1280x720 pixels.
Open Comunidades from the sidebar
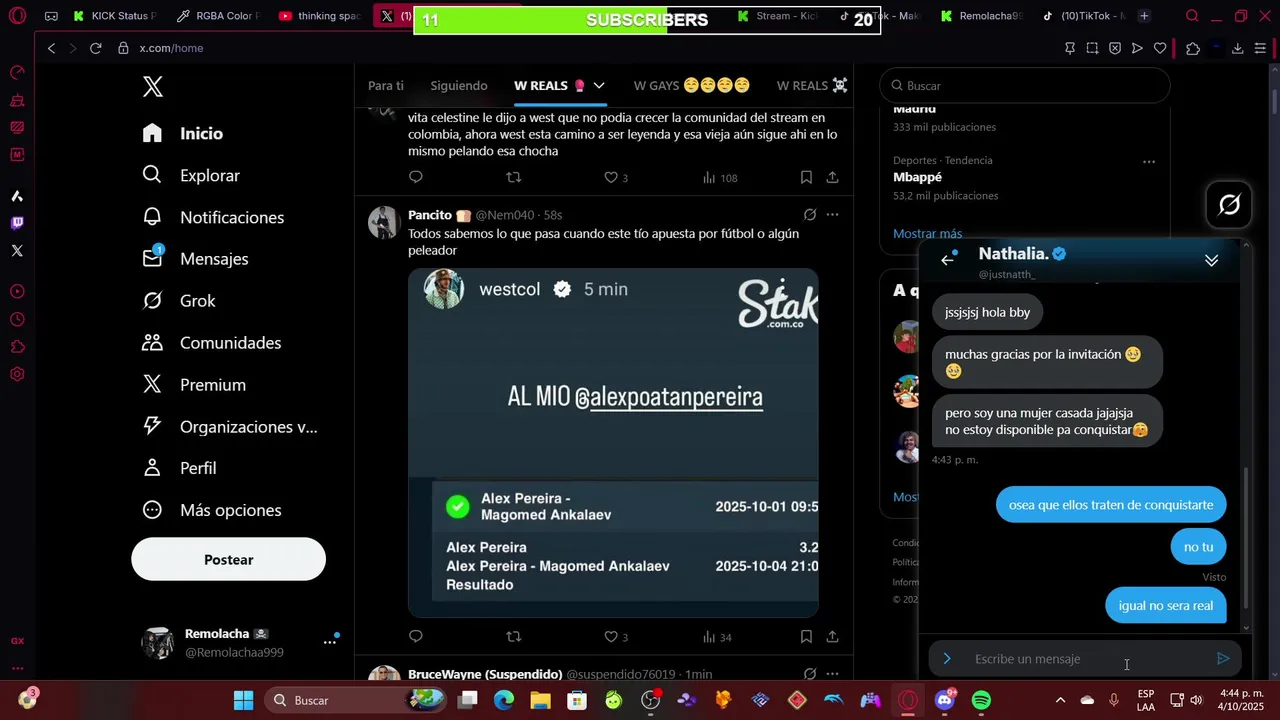[212, 343]
